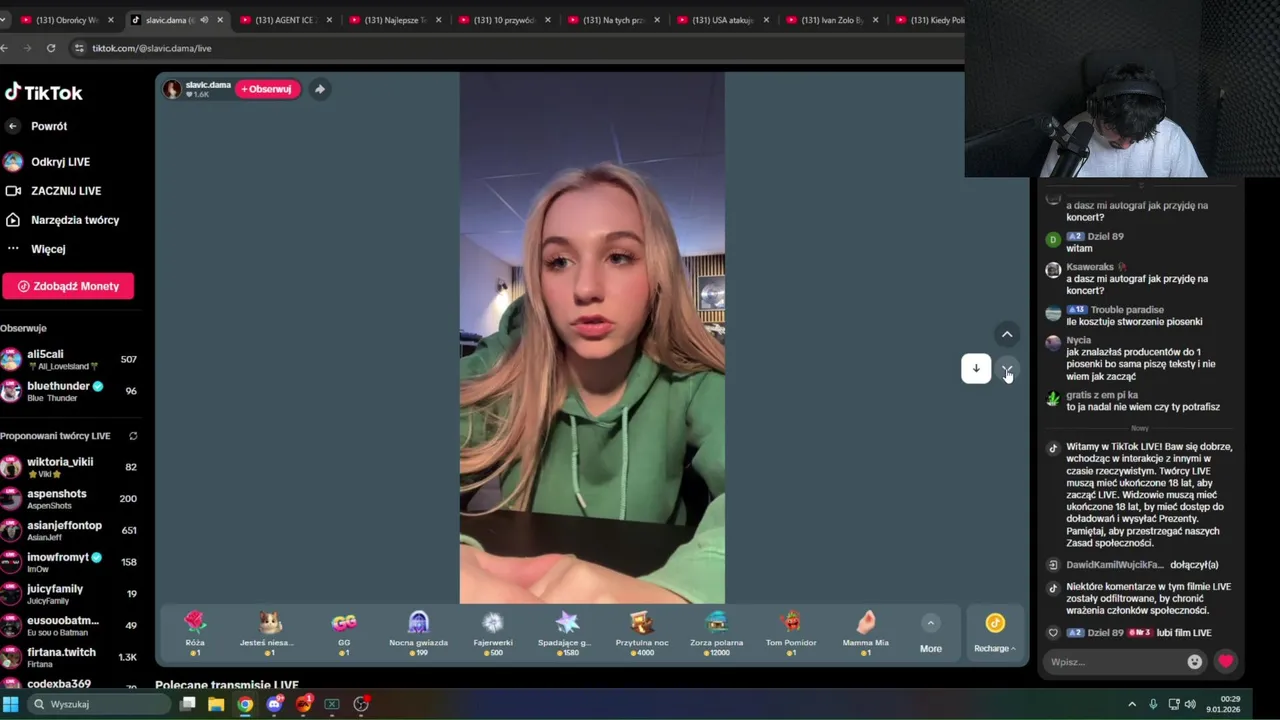Send the Nocna gwiazda gift
This screenshot has height=720, width=1280.
click(x=418, y=633)
